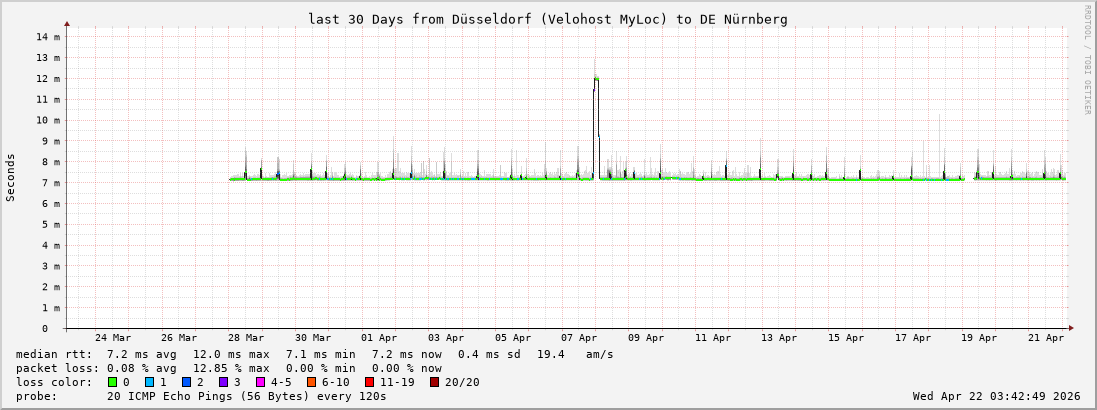Click the 12 ms latency spike peak
Viewport: 1097px width, 410px height.
(x=596, y=78)
